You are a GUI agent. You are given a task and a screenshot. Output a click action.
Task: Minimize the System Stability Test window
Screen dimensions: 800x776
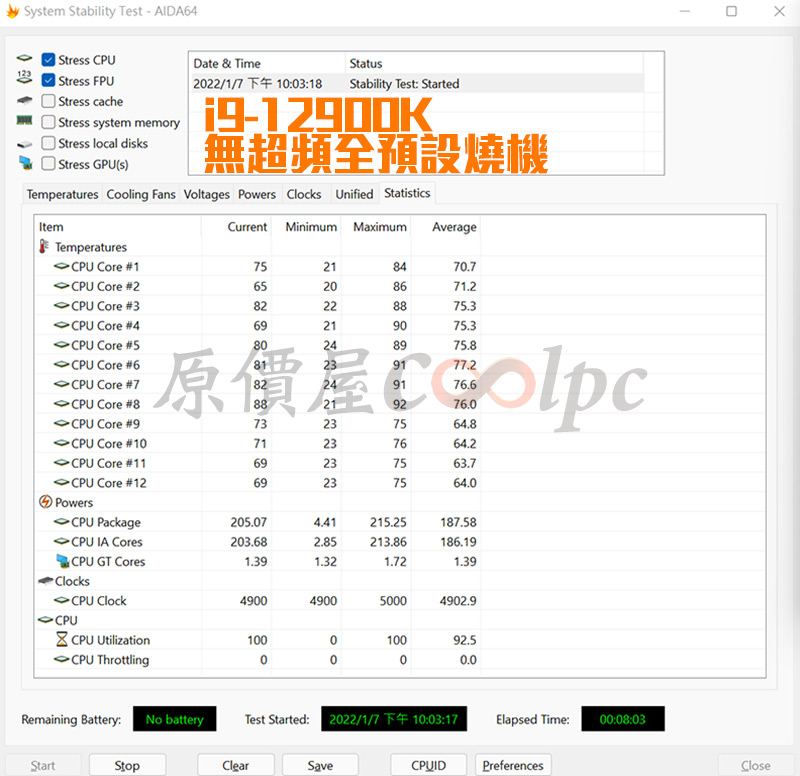click(685, 11)
